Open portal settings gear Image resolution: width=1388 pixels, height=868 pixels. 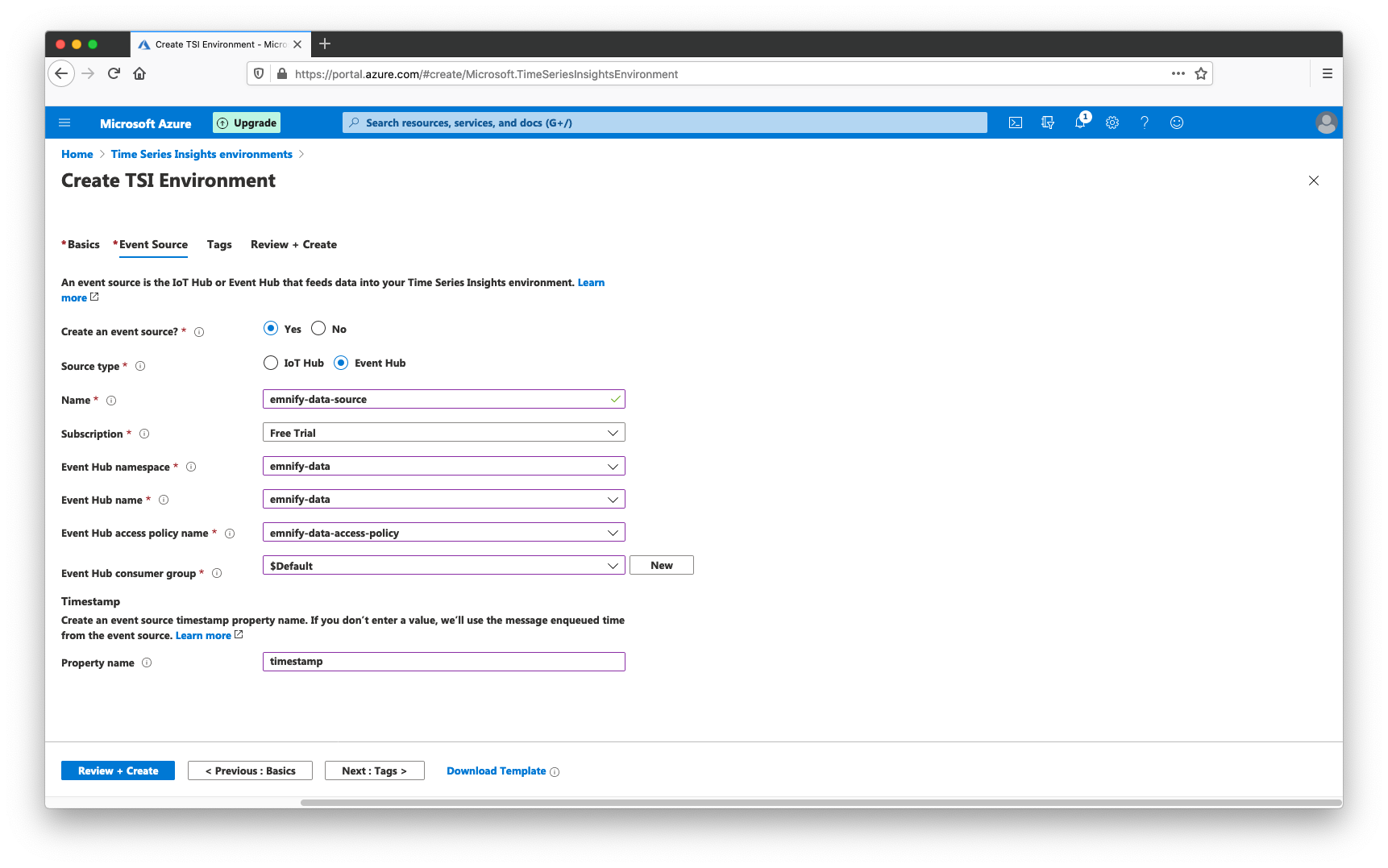coord(1112,123)
